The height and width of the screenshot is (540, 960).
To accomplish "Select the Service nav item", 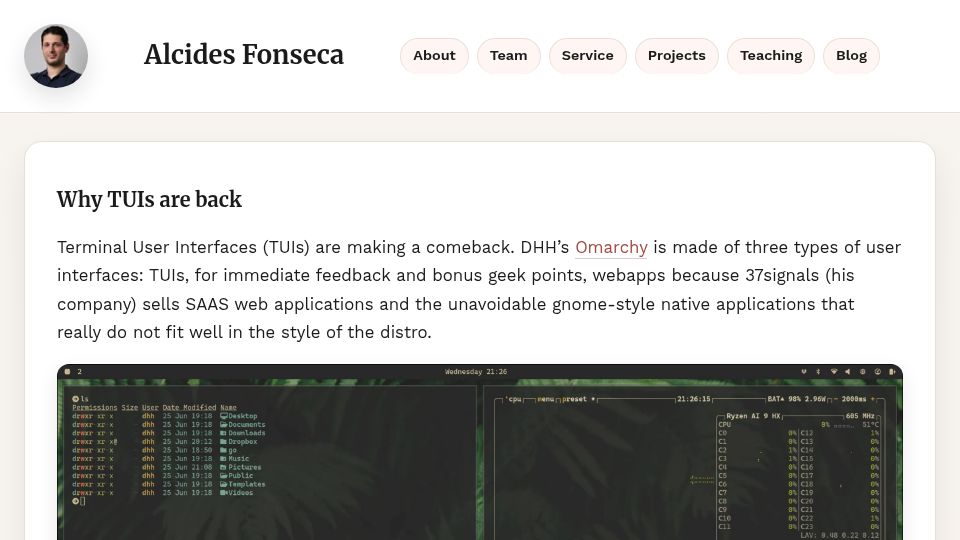I will [x=587, y=56].
